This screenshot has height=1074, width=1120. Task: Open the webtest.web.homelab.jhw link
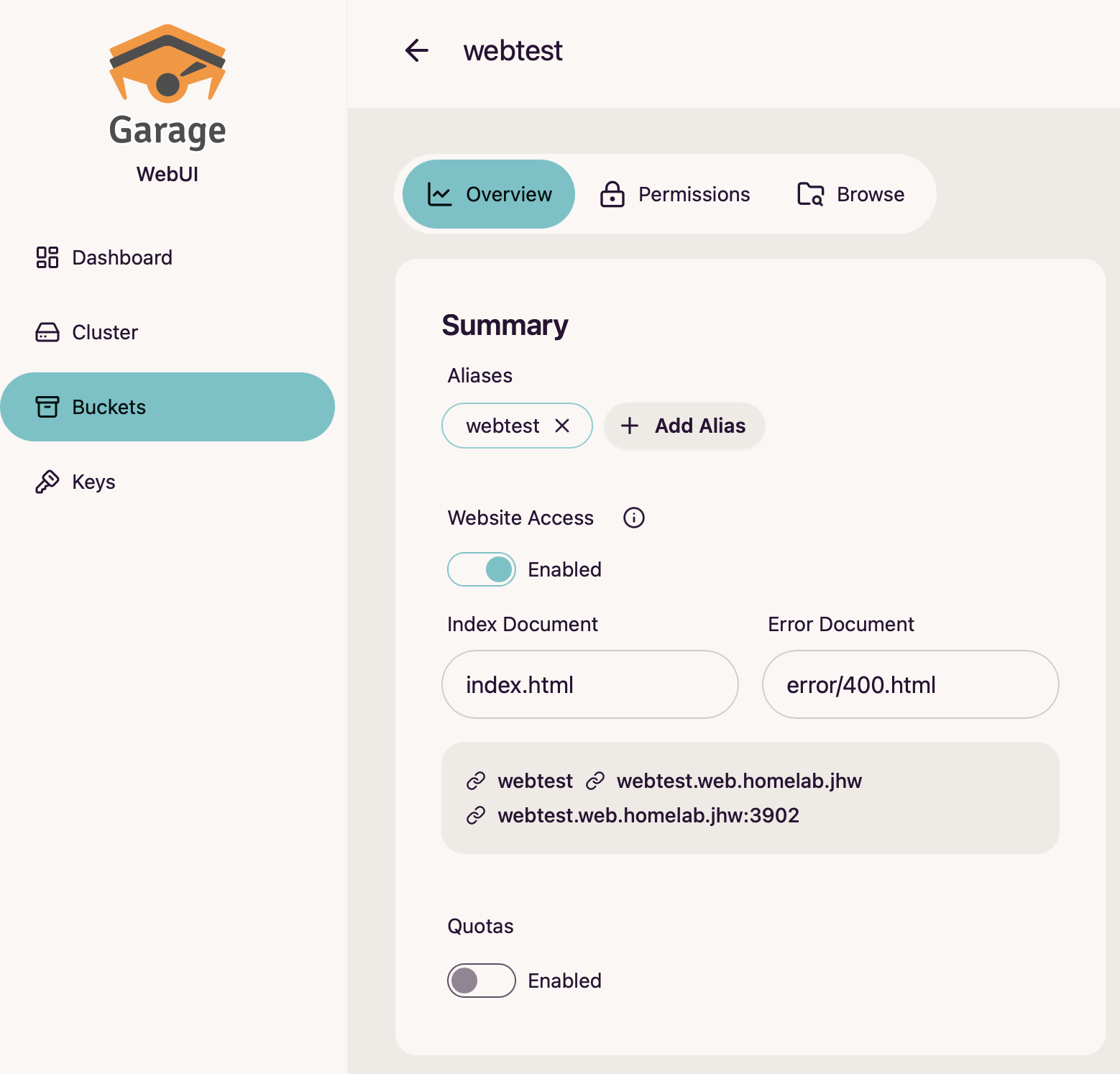739,781
